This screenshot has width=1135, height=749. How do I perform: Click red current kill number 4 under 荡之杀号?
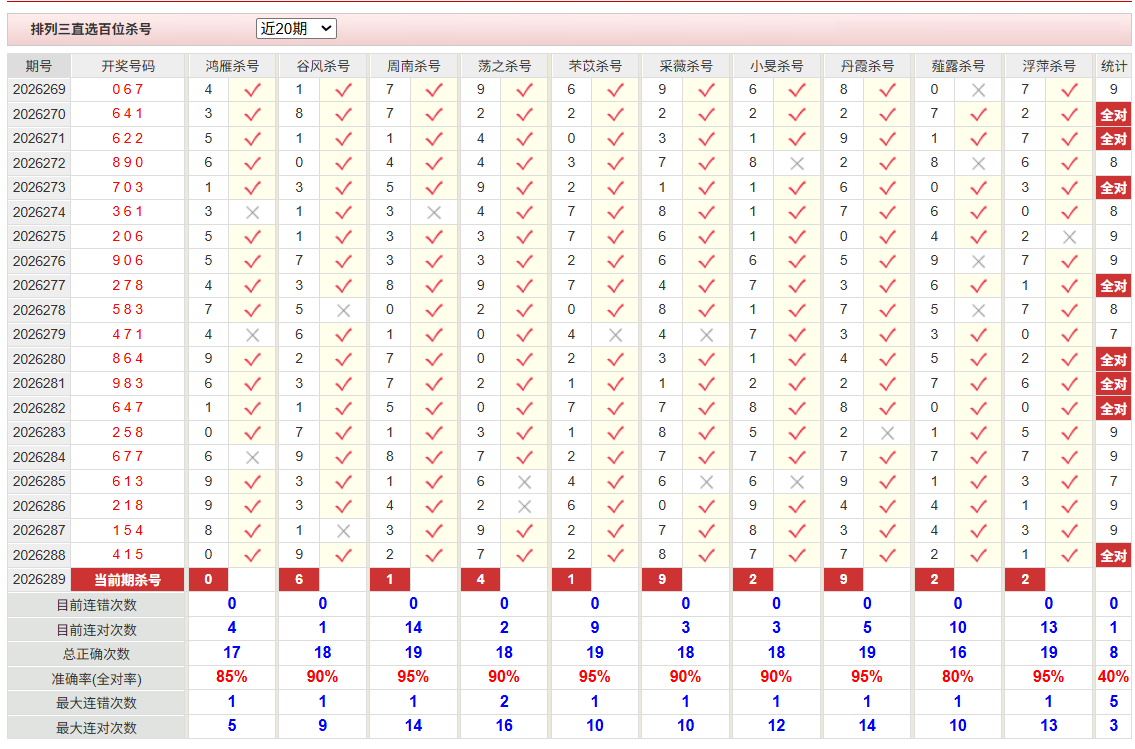tap(481, 580)
